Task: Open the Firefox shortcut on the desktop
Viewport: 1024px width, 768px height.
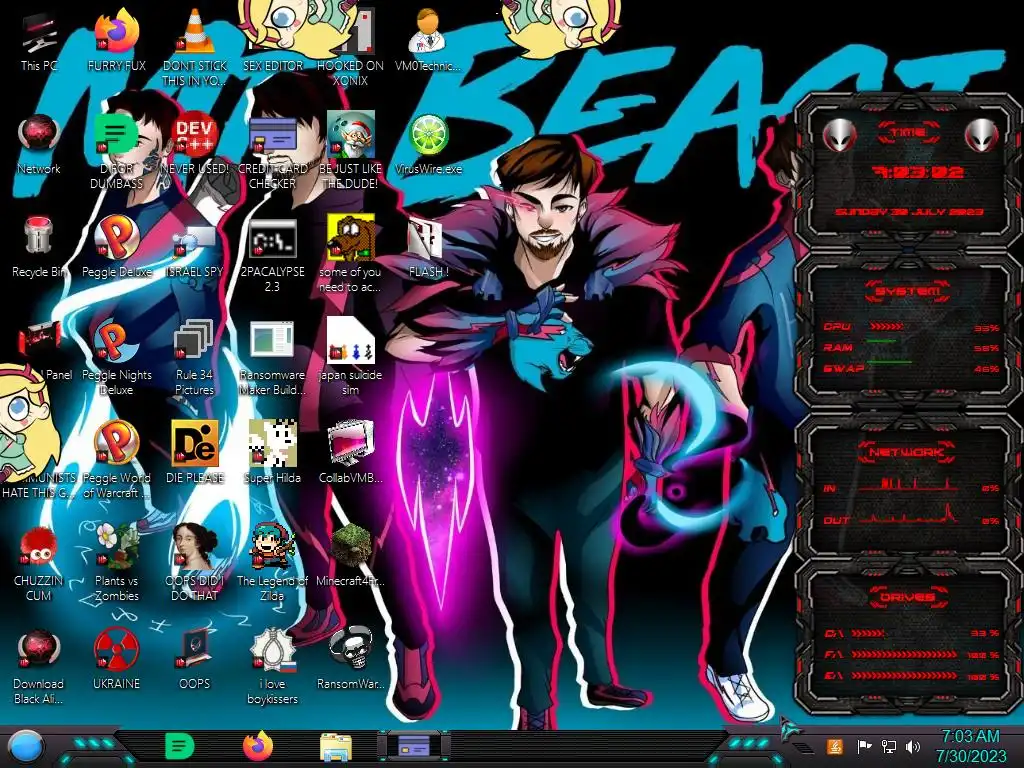Action: (x=116, y=39)
